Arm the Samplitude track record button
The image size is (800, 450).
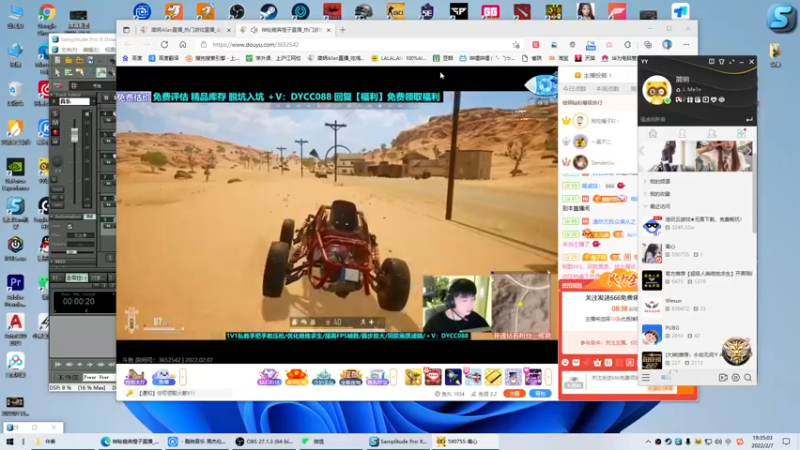[x=55, y=132]
